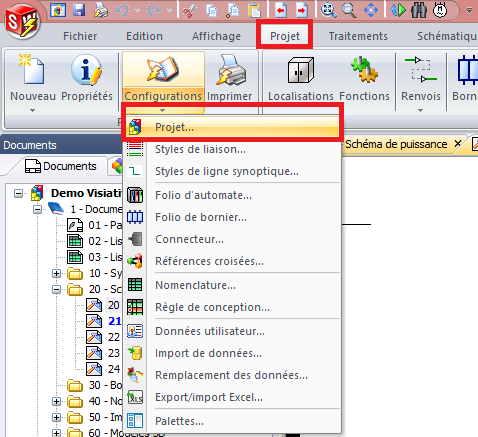Screen dimensions: 478x437
Task: Click the Born terminal strip ribbon icon
Action: point(467,71)
